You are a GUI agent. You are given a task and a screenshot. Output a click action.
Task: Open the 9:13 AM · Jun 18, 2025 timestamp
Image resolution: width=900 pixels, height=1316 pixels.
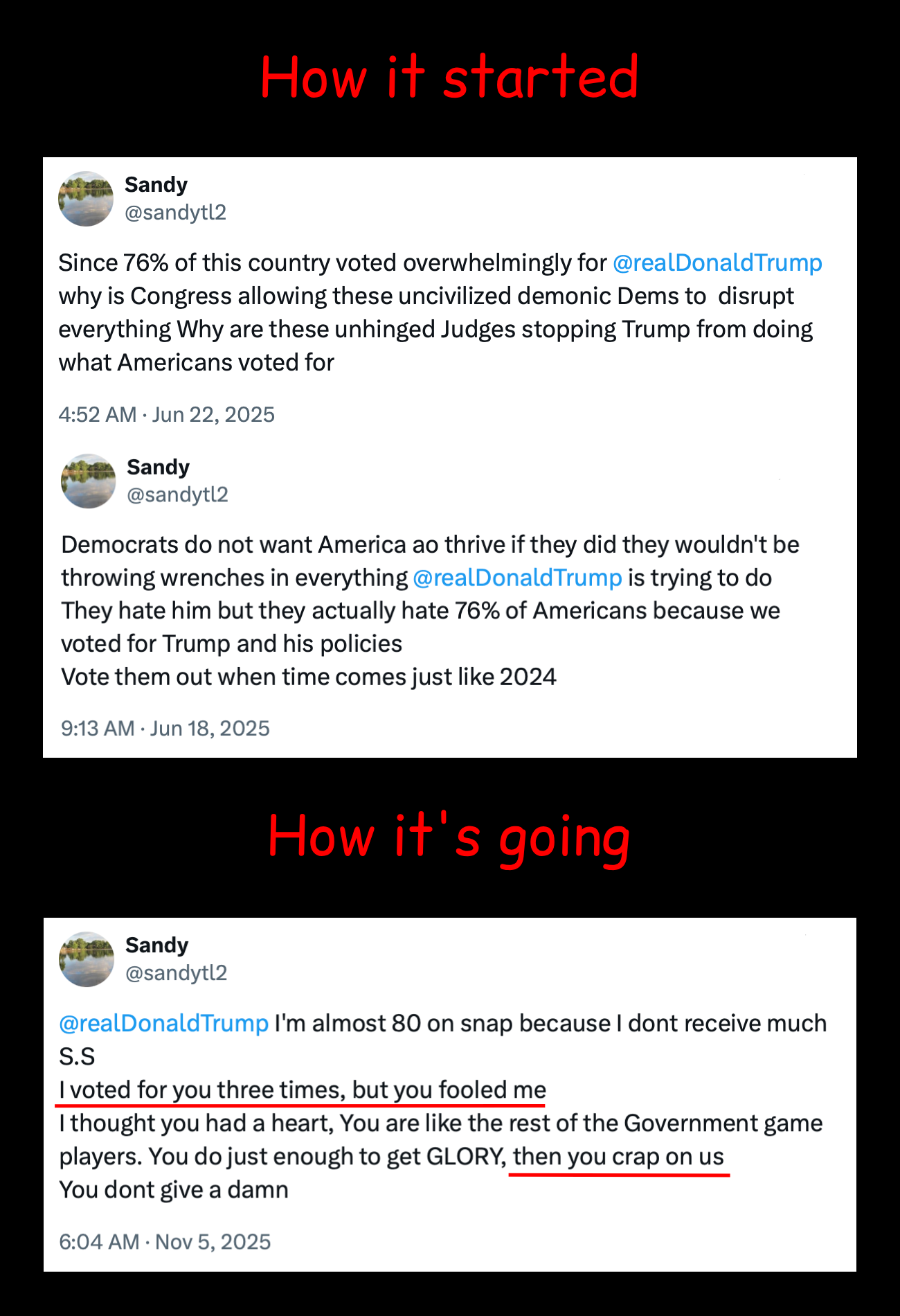165,729
